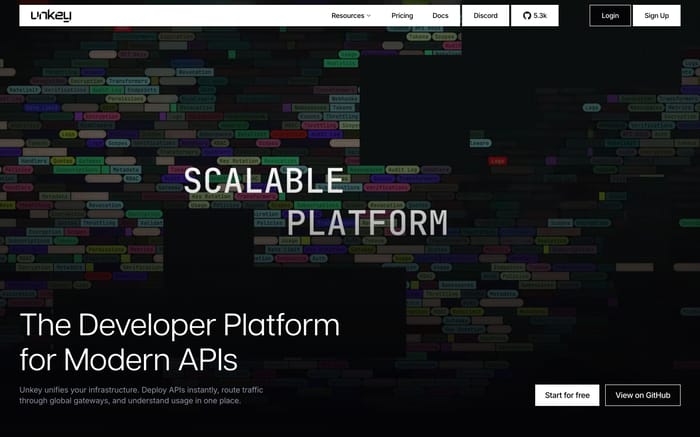Click the GitHub 5.3k stars button
The height and width of the screenshot is (437, 700).
(x=535, y=16)
